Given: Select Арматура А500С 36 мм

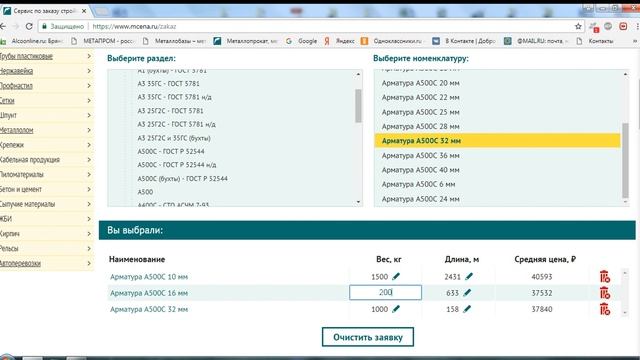Looking at the screenshot, I should 420,156.
